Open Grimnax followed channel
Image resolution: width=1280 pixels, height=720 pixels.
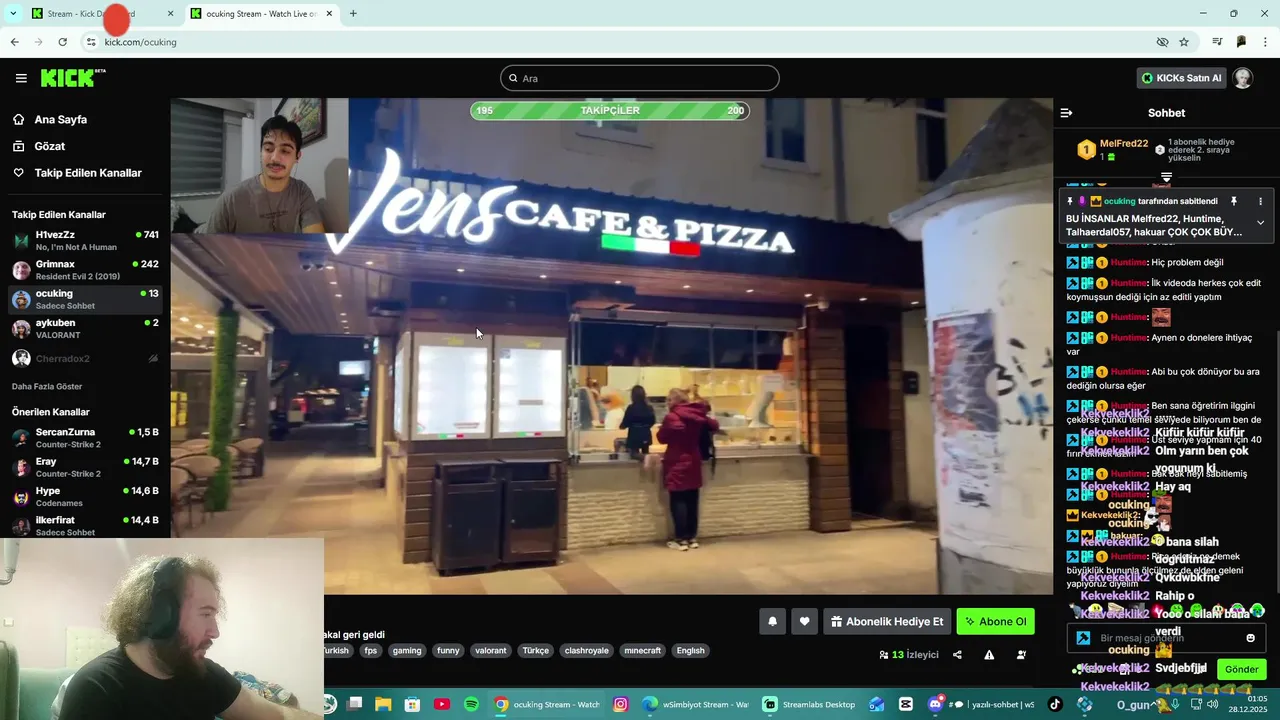85,270
